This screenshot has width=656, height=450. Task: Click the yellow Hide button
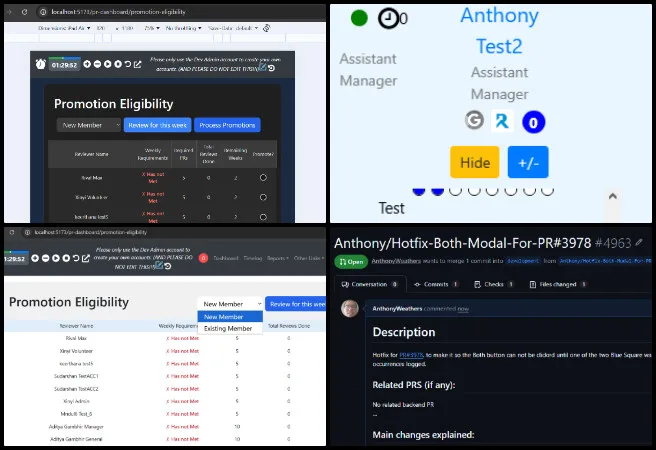[475, 162]
